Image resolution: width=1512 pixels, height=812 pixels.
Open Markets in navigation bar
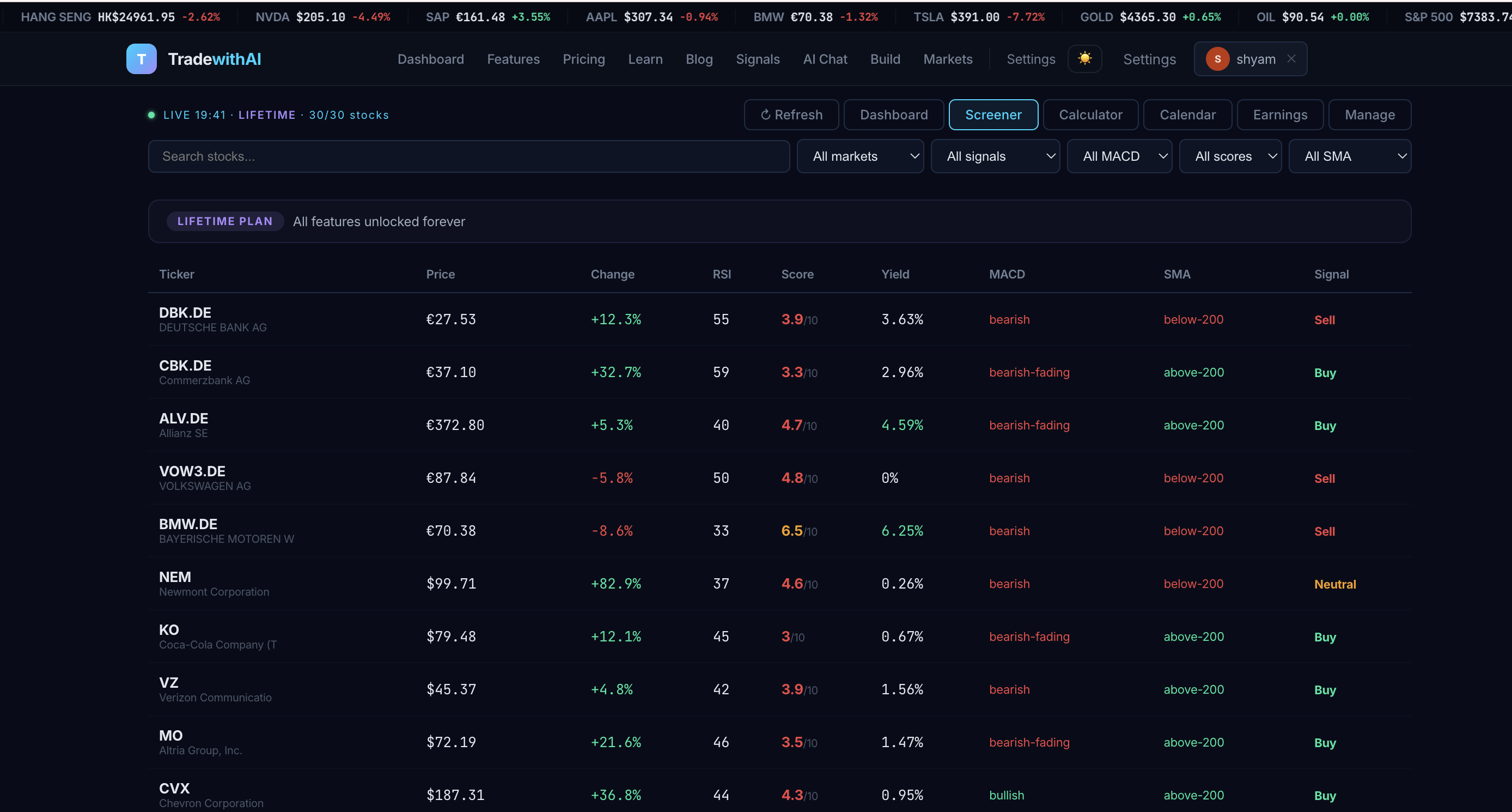(x=948, y=59)
